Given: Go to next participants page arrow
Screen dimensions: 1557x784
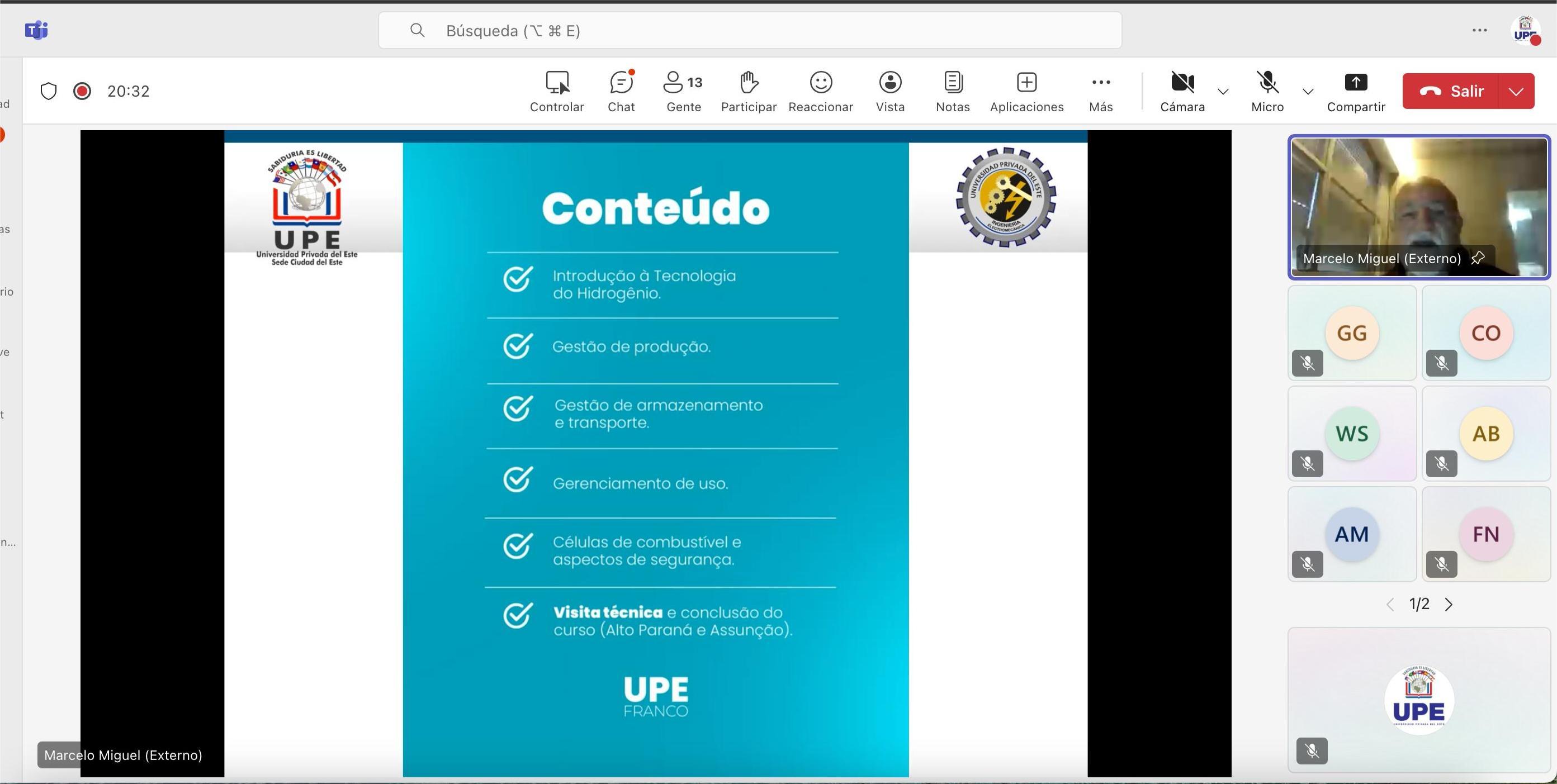Looking at the screenshot, I should point(1449,605).
